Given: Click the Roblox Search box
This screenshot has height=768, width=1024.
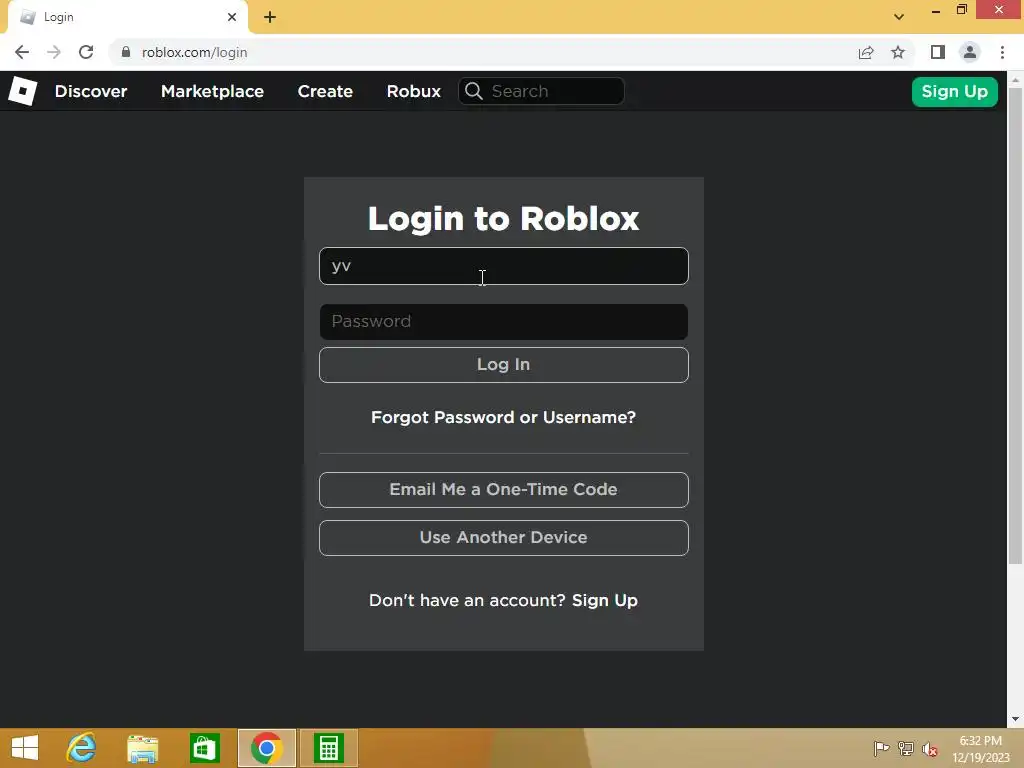Looking at the screenshot, I should click(541, 91).
